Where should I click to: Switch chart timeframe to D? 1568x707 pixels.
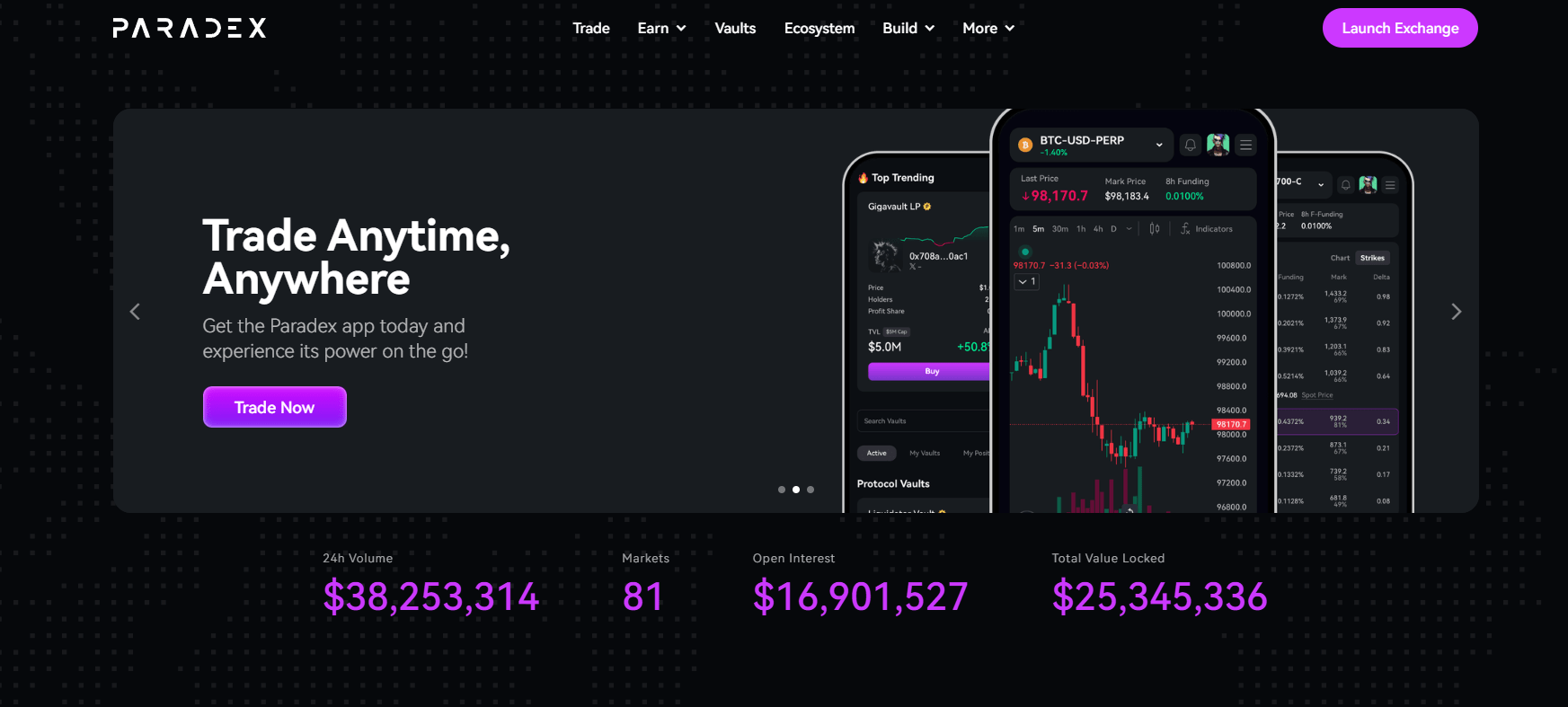tap(1113, 229)
